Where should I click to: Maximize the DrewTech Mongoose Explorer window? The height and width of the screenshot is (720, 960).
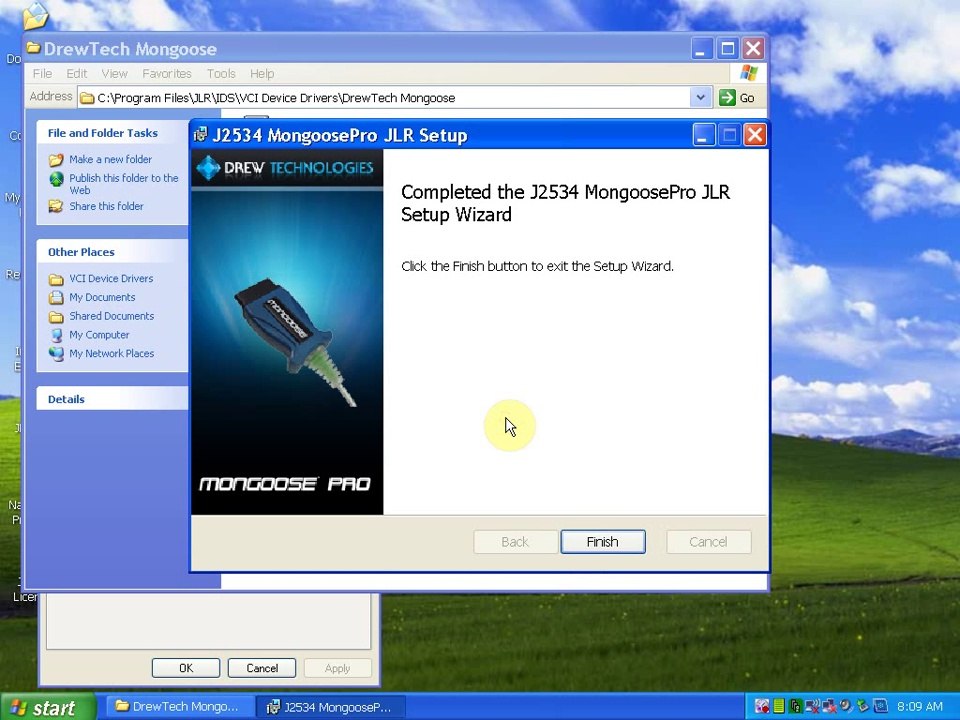pyautogui.click(x=728, y=48)
